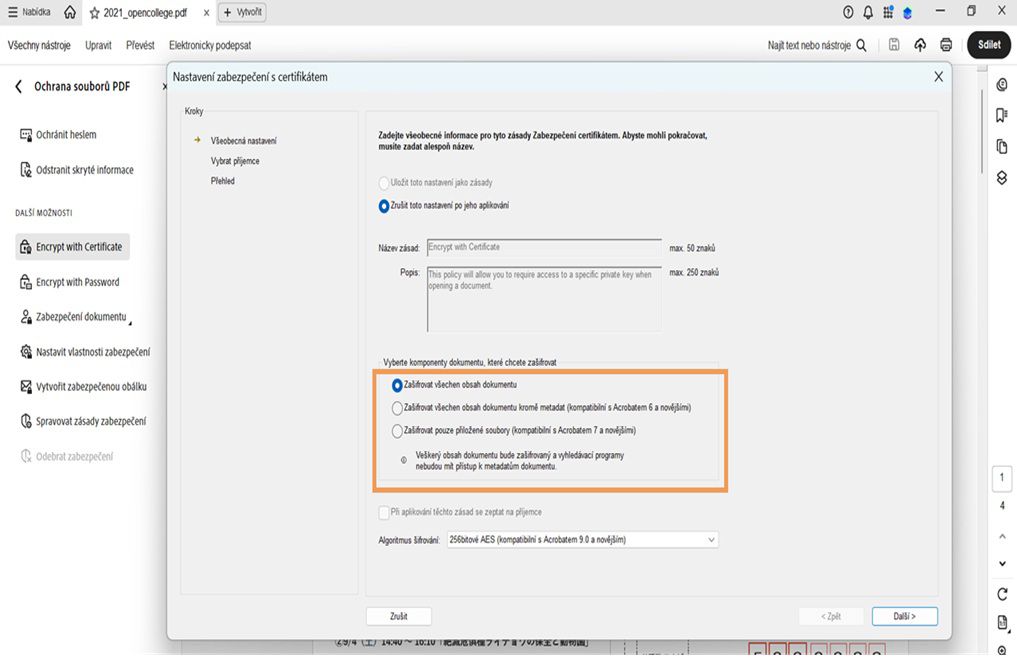Go to previous page arrow
The image size is (1017, 659).
coord(1002,536)
